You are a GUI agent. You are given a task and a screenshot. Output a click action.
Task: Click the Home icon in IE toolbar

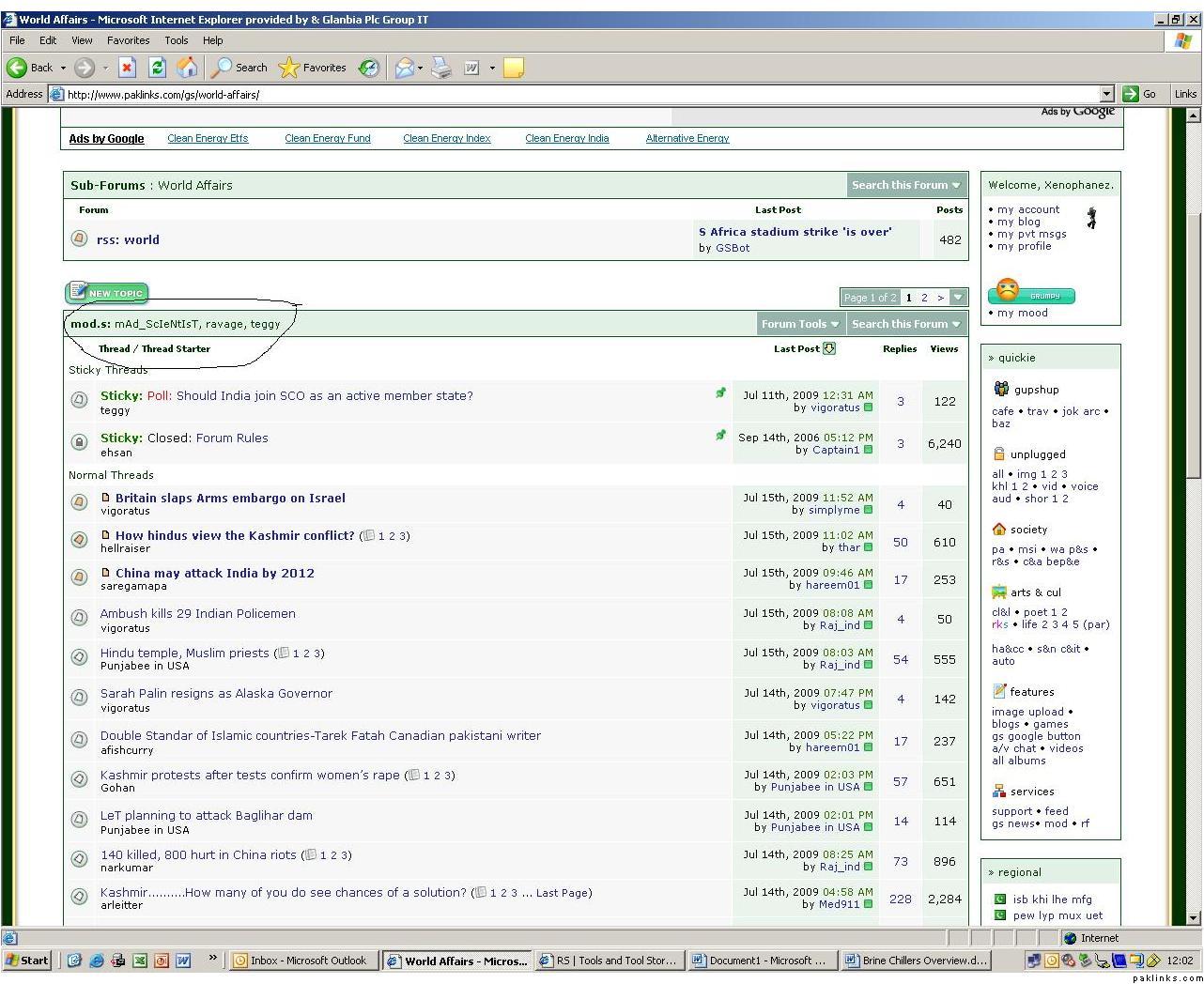[187, 68]
